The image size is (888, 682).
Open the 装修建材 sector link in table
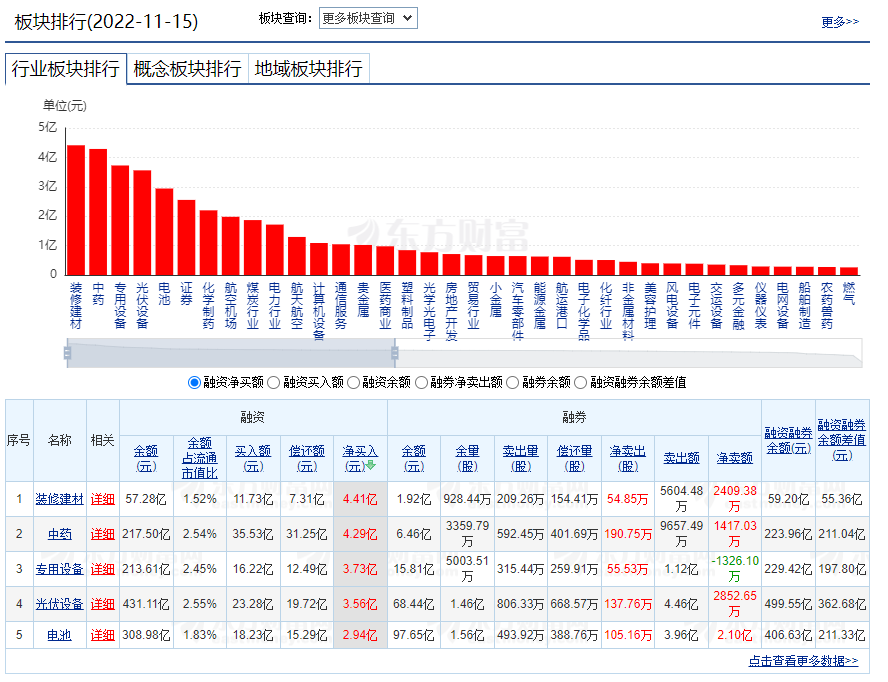click(x=60, y=499)
